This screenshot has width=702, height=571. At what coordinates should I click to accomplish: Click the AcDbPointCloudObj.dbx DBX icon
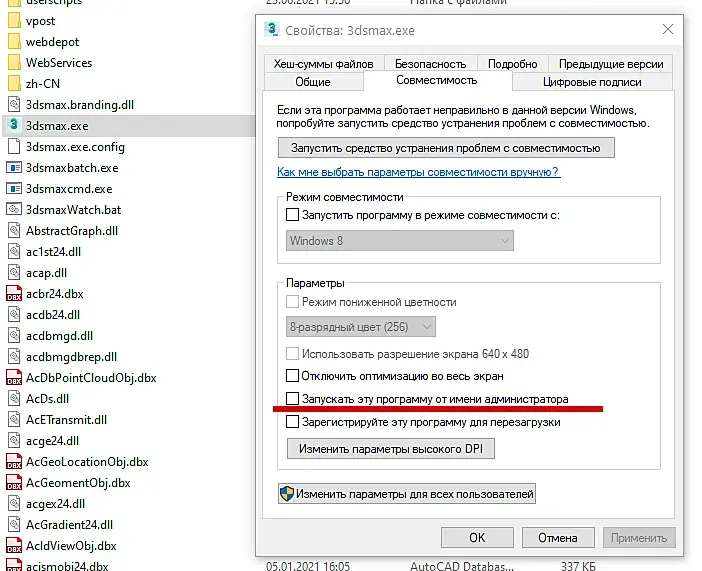pyautogui.click(x=14, y=378)
